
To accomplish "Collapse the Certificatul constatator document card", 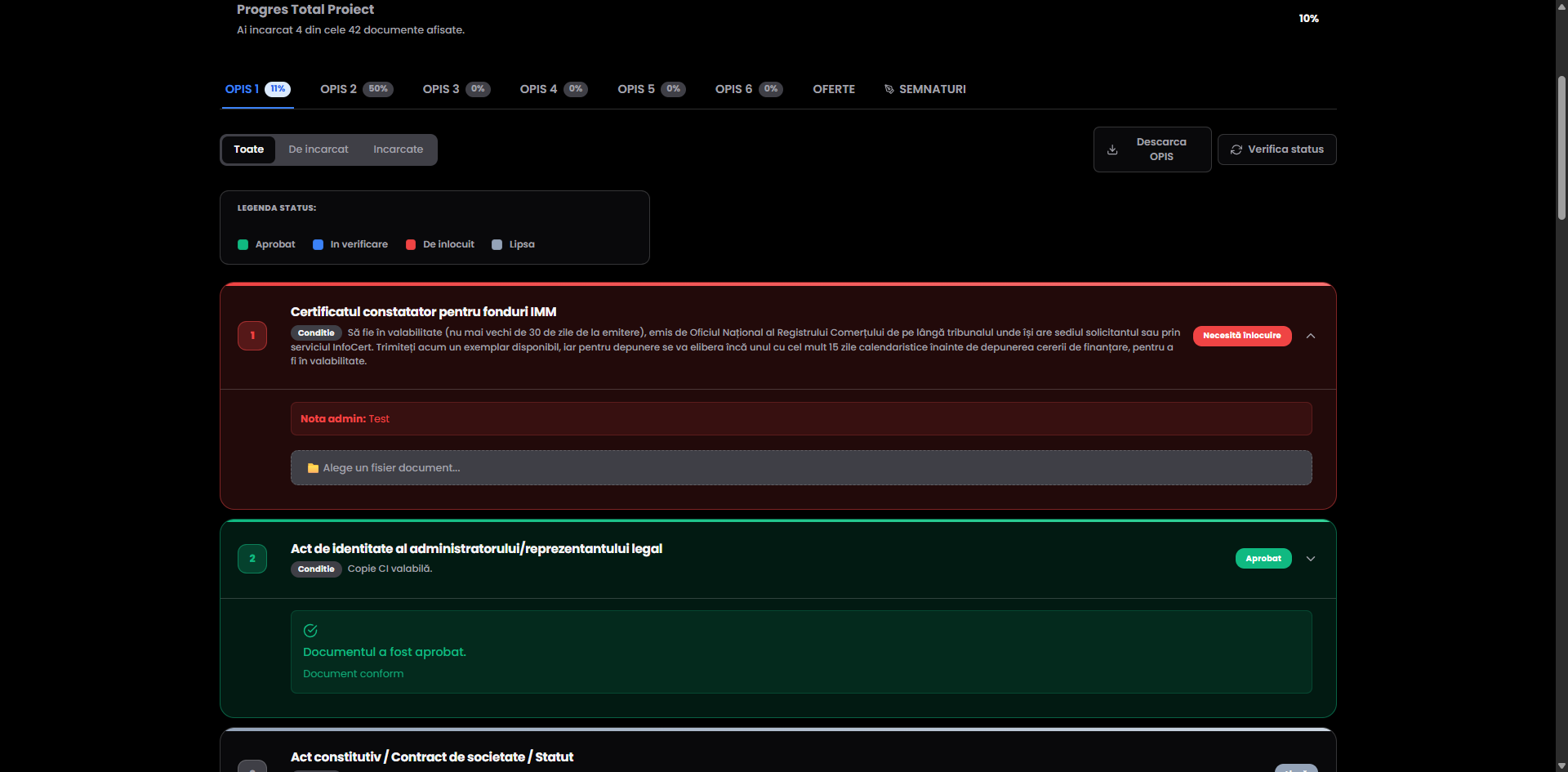I will (1311, 336).
